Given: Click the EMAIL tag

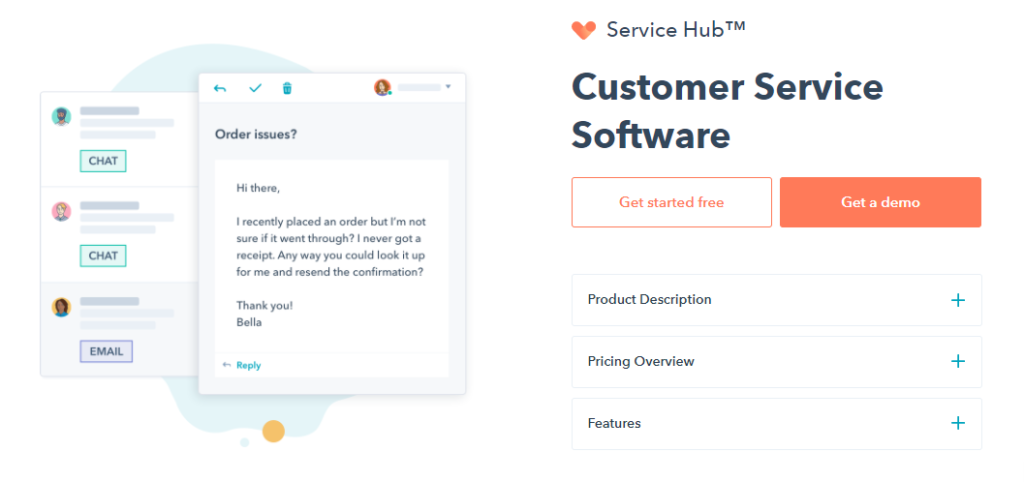Looking at the screenshot, I should click(x=106, y=351).
